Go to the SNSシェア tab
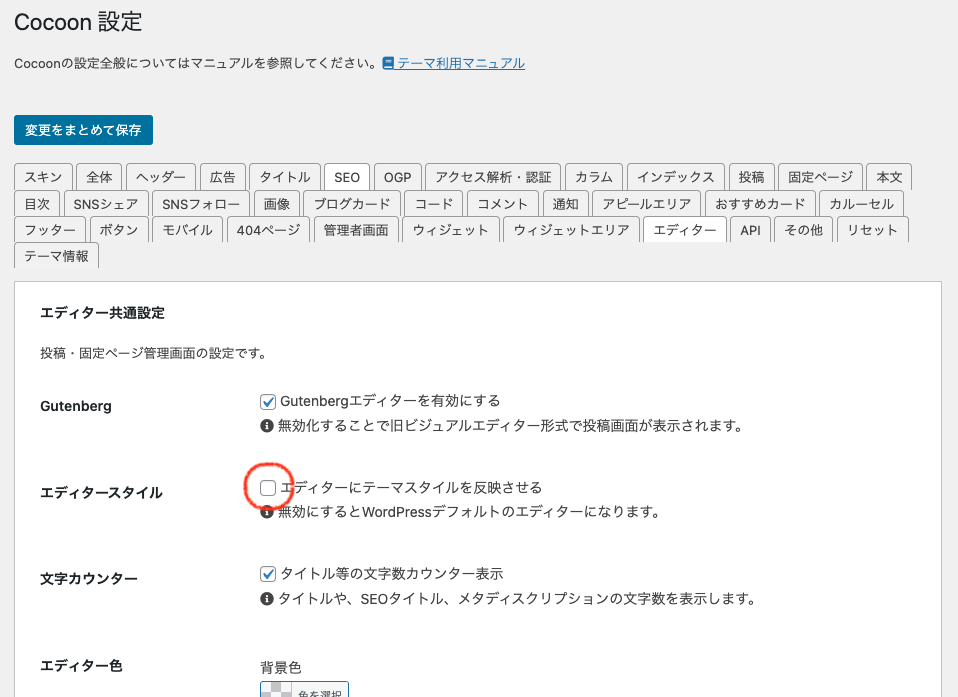Image resolution: width=958 pixels, height=697 pixels. [x=106, y=204]
